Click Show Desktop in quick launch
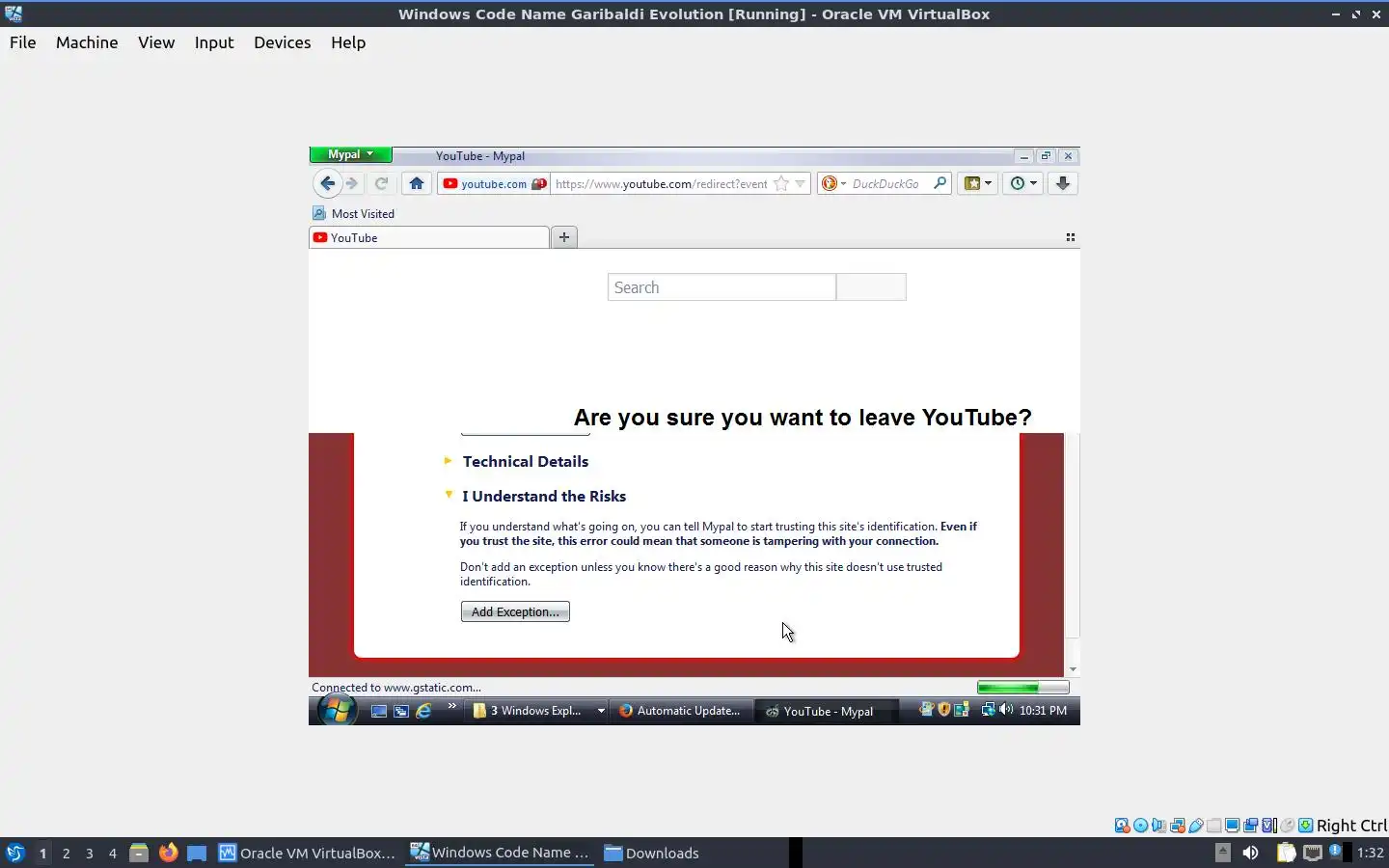The height and width of the screenshot is (868, 1389). tap(379, 711)
